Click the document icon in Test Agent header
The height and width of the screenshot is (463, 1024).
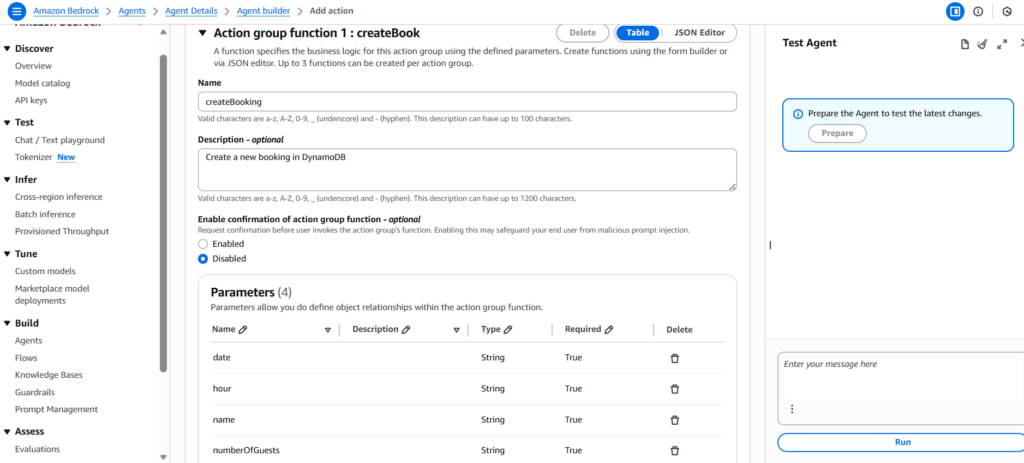(x=964, y=44)
